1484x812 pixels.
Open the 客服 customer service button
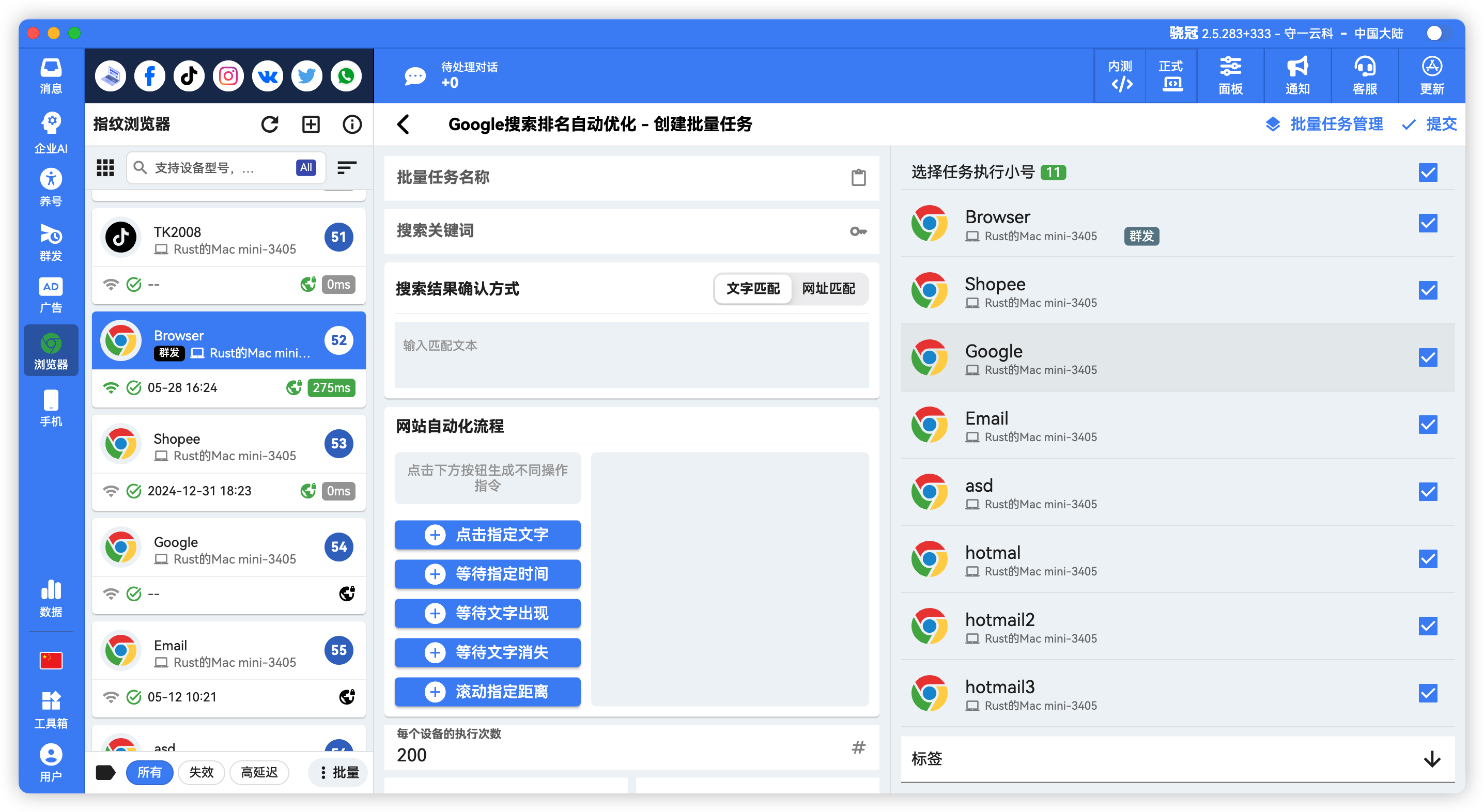point(1365,75)
